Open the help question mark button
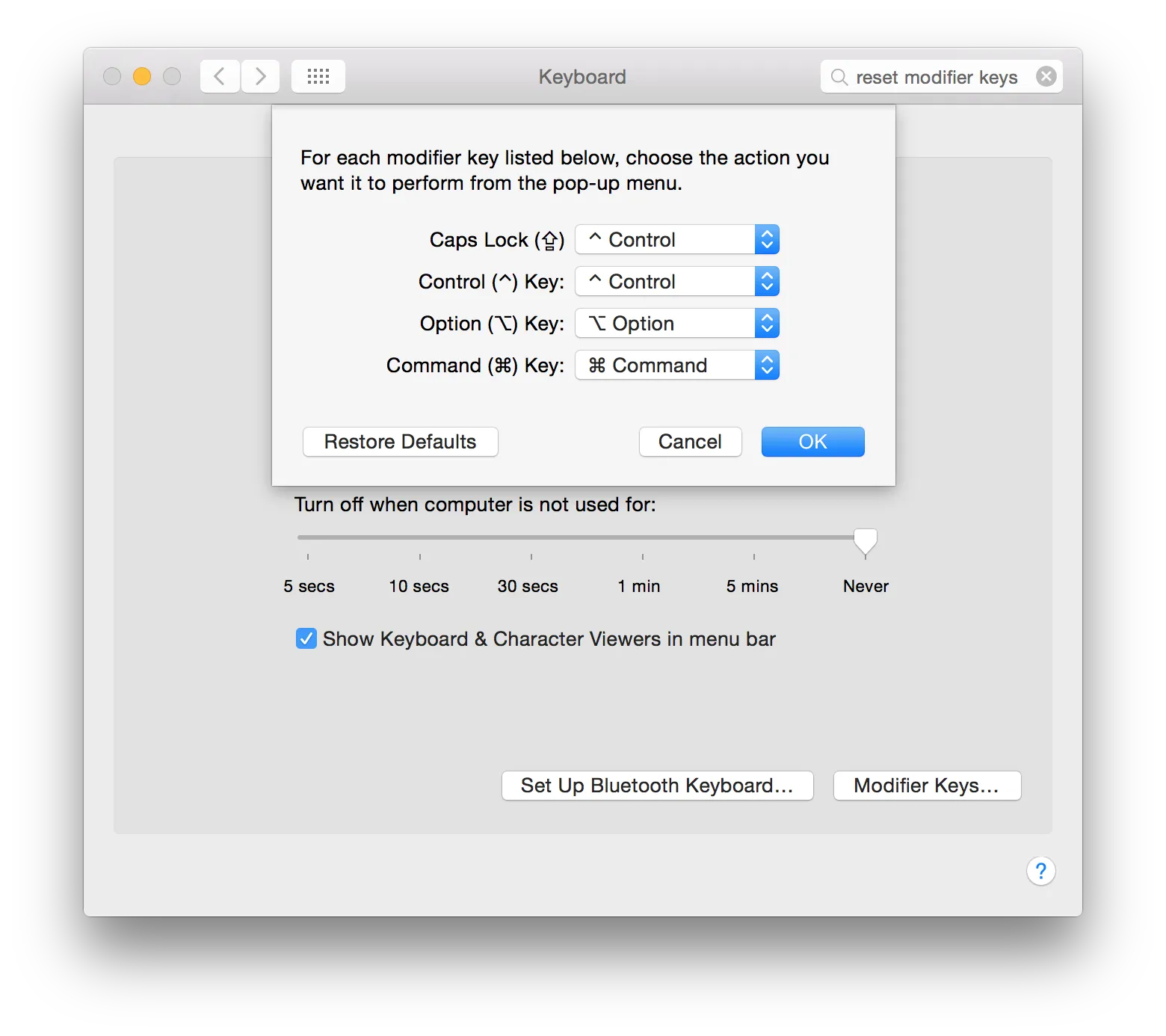The width and height of the screenshot is (1166, 1036). [x=1040, y=871]
